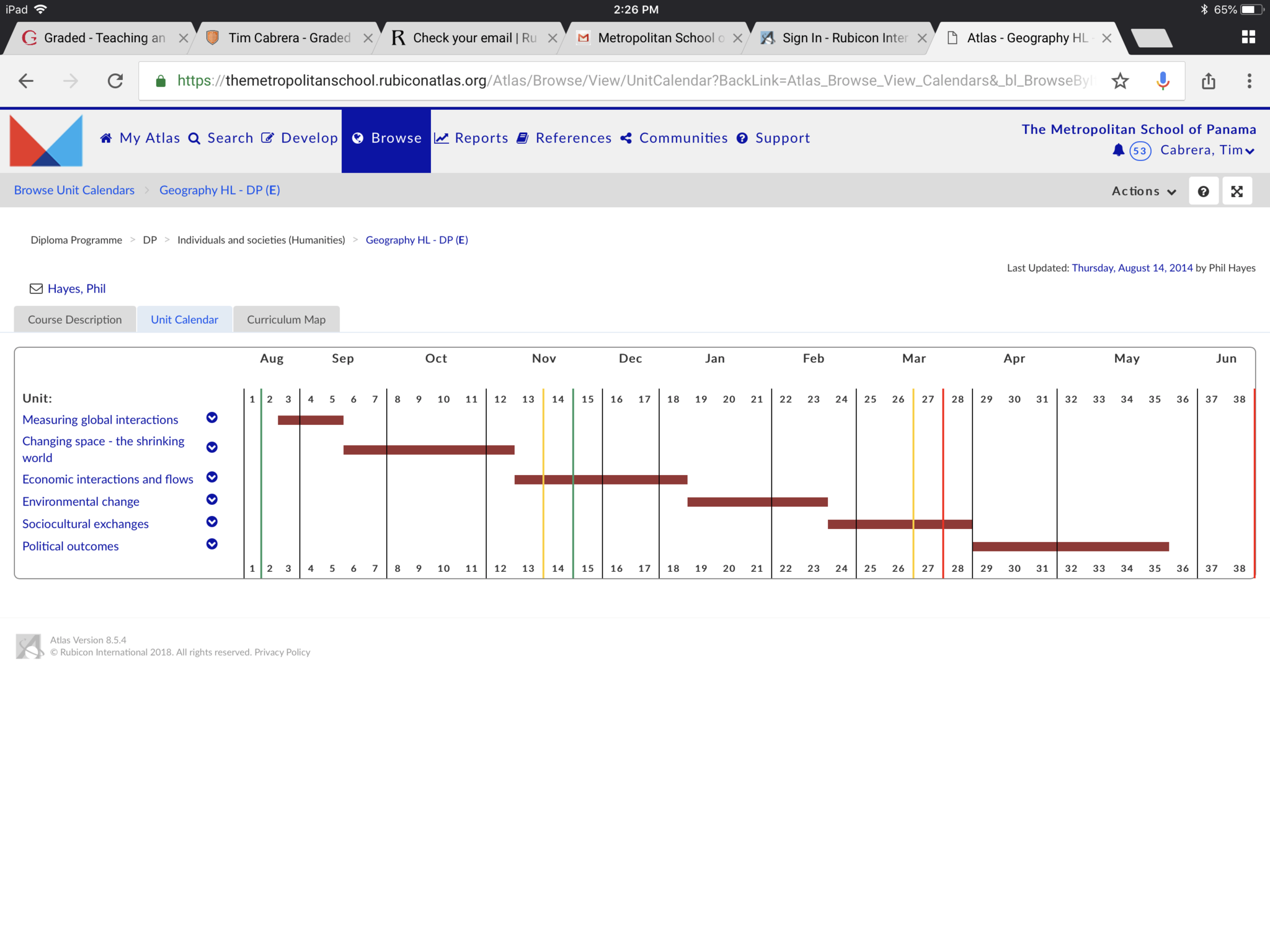Open the help question mark icon
Screen dimensions: 1270x952
point(1203,191)
